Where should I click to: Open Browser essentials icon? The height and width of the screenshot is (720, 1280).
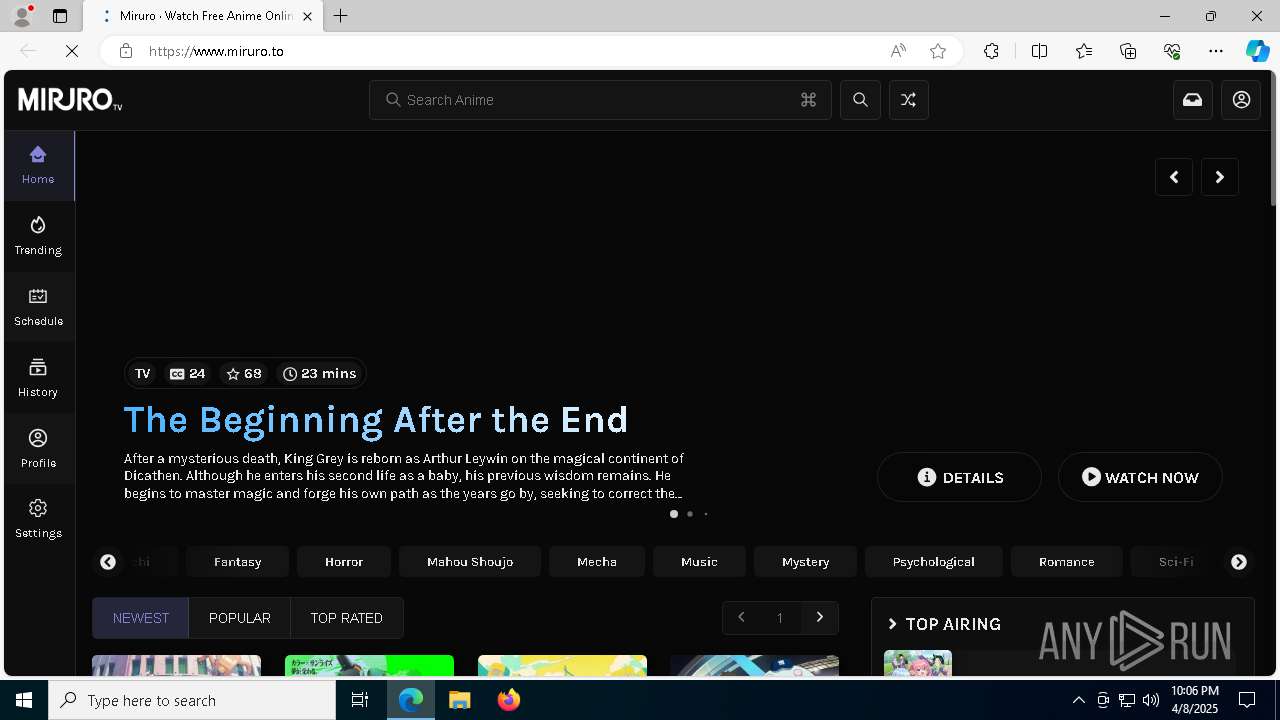pos(1172,51)
